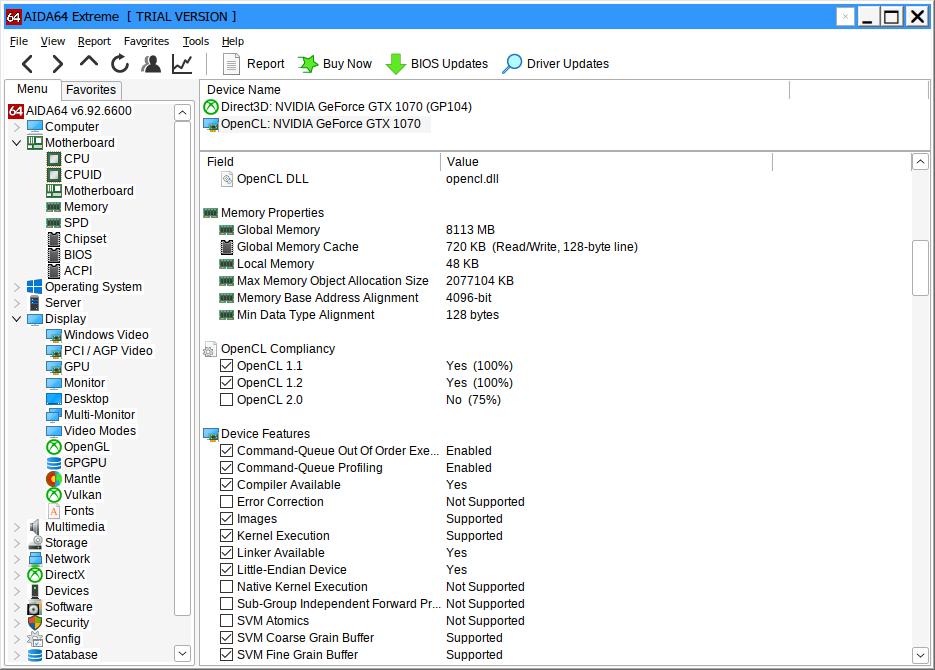Toggle the Compiler Available checkbox

pos(227,485)
